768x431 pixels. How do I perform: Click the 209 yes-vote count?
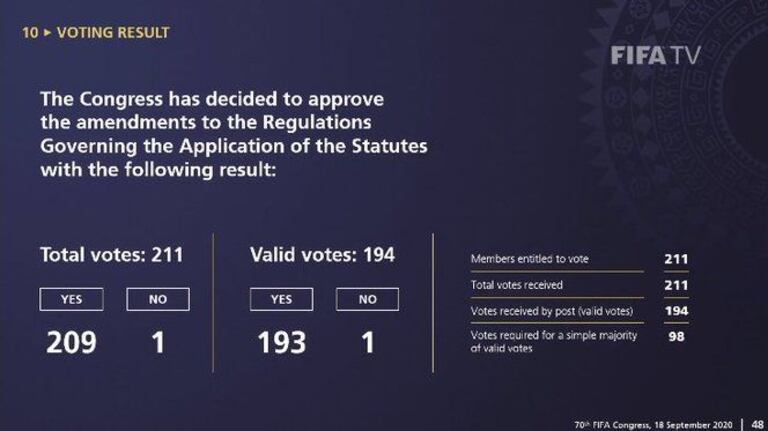coord(71,343)
